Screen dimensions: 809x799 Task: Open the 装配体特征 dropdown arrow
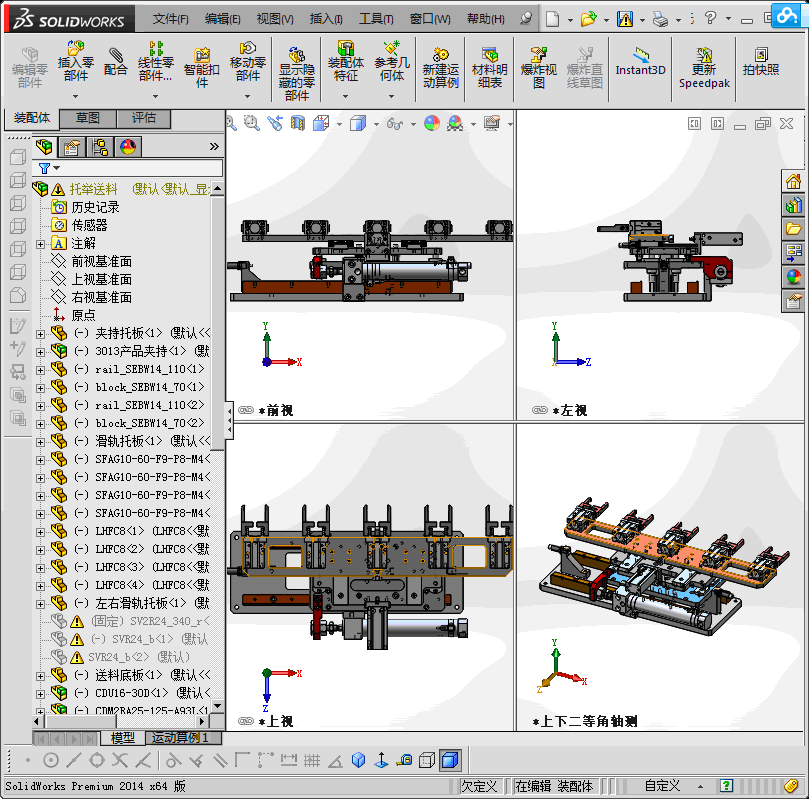346,96
